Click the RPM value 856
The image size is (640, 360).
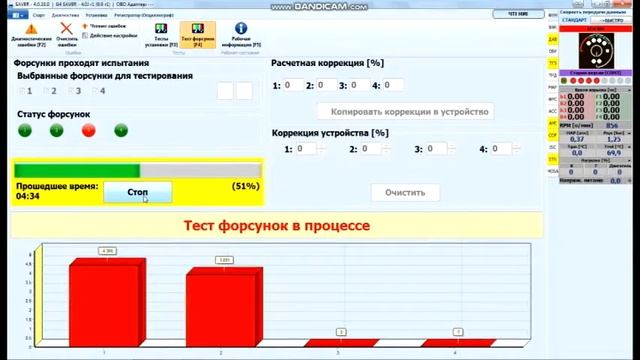[611, 126]
